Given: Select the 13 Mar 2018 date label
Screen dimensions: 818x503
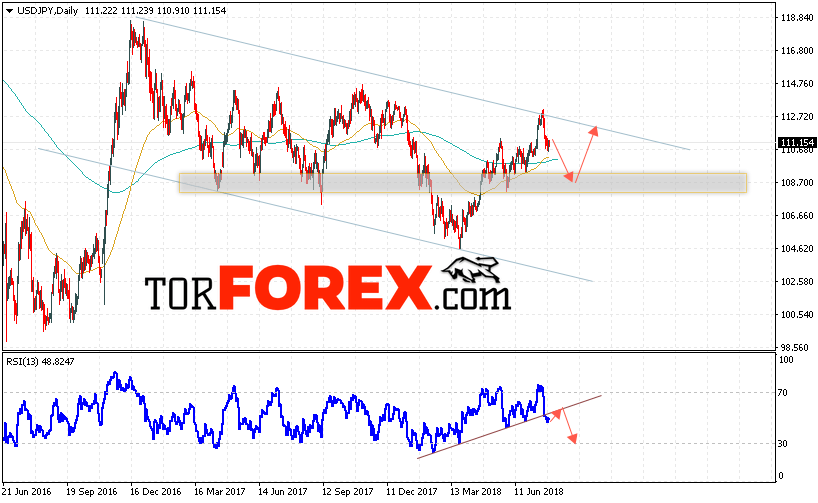Looking at the screenshot, I should click(x=476, y=492).
